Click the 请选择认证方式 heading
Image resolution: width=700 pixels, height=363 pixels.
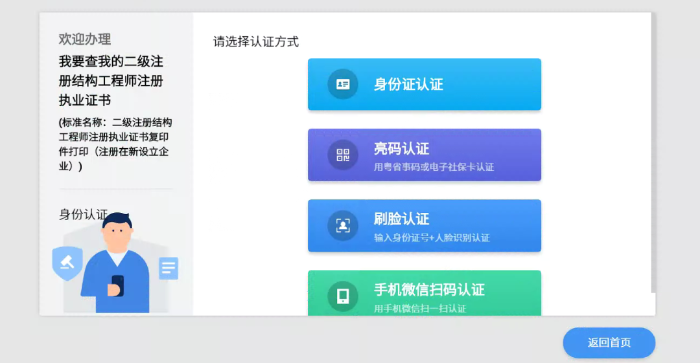click(x=256, y=42)
